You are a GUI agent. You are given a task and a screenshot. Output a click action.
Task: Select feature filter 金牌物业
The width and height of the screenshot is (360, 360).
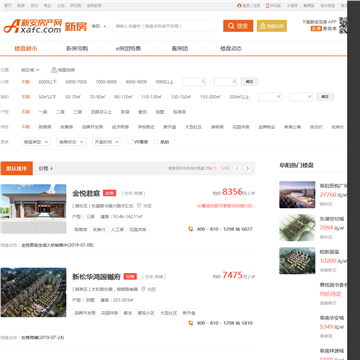[267, 127]
